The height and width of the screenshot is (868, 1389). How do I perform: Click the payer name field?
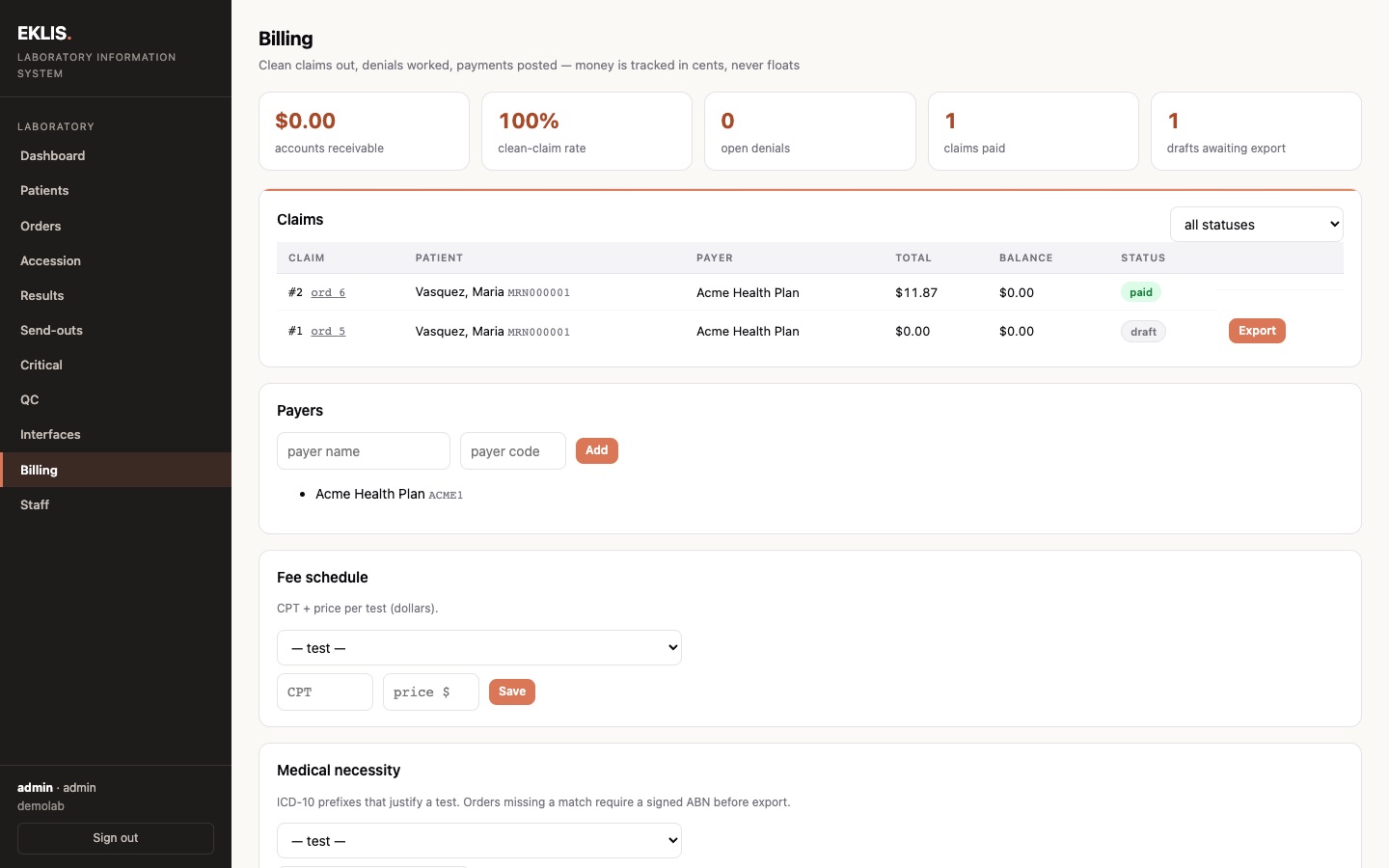click(x=364, y=451)
